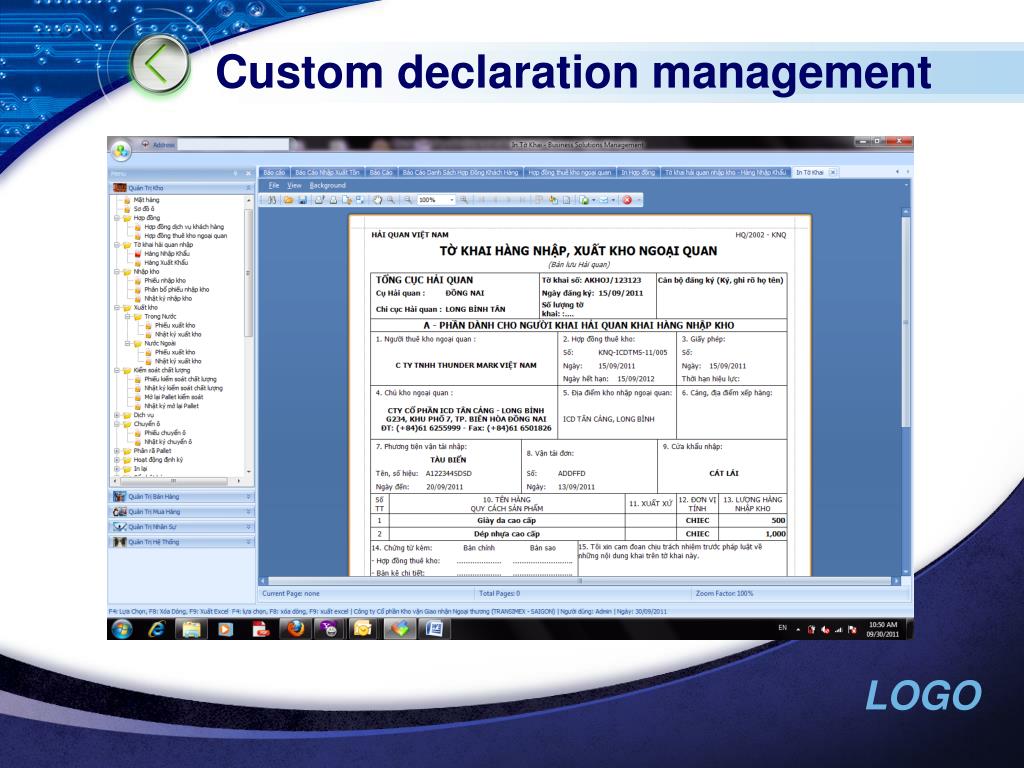
Task: Open Sơ đồ ô in the tree
Action: (x=144, y=209)
